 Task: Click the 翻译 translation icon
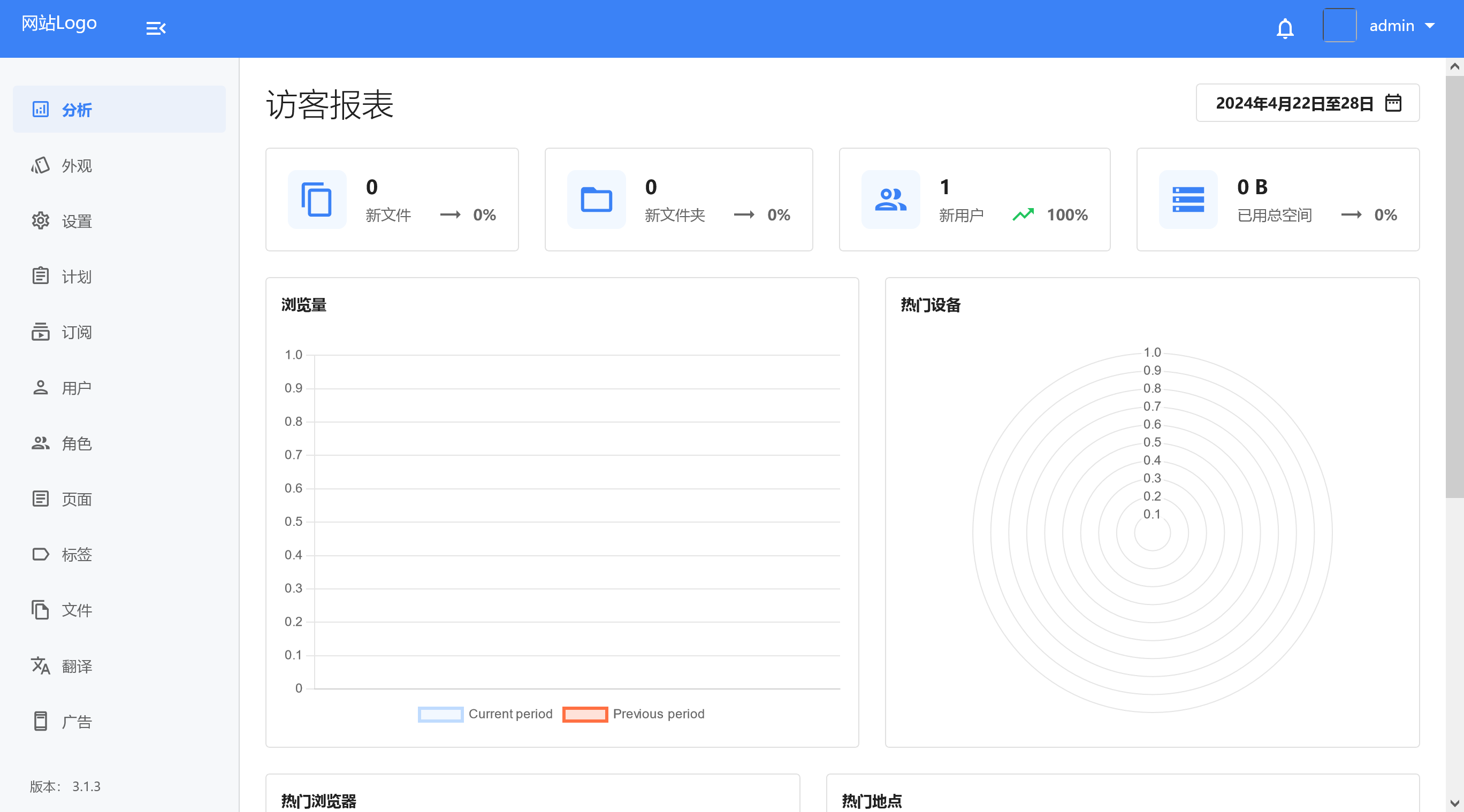[x=40, y=666]
